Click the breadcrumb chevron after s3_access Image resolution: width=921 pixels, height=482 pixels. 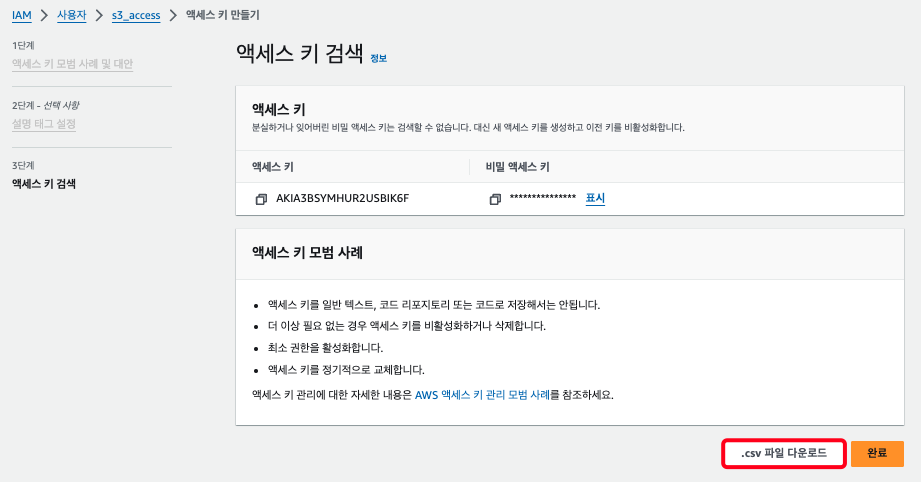pyautogui.click(x=173, y=15)
